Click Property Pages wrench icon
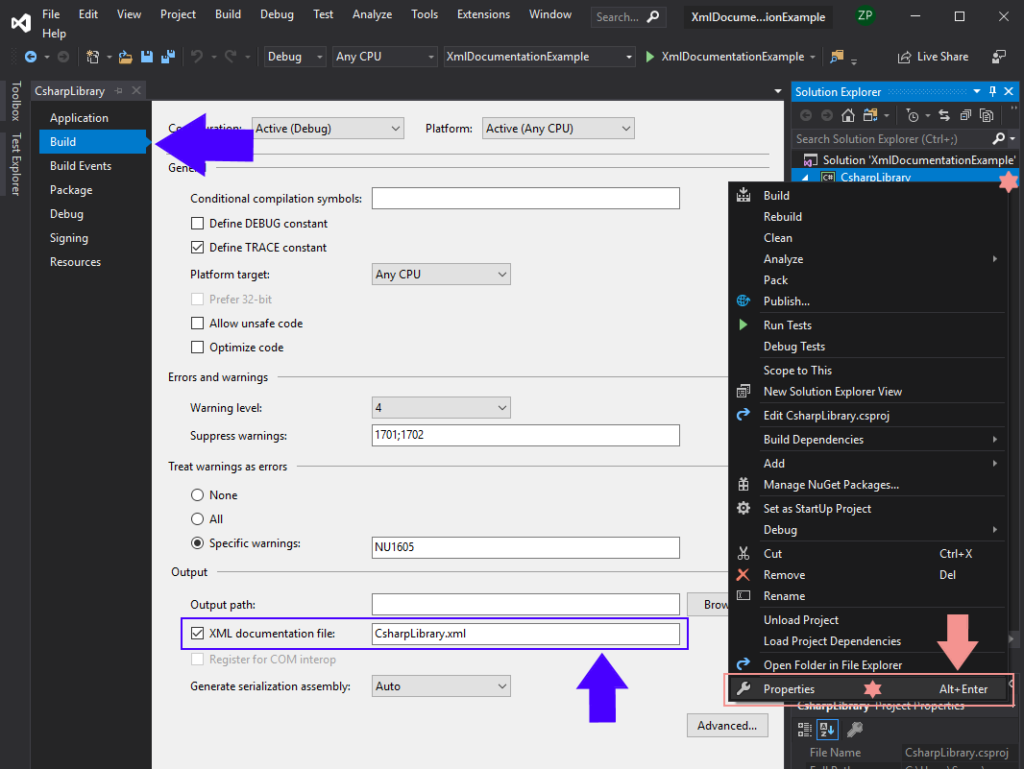The image size is (1024, 769). [x=854, y=729]
